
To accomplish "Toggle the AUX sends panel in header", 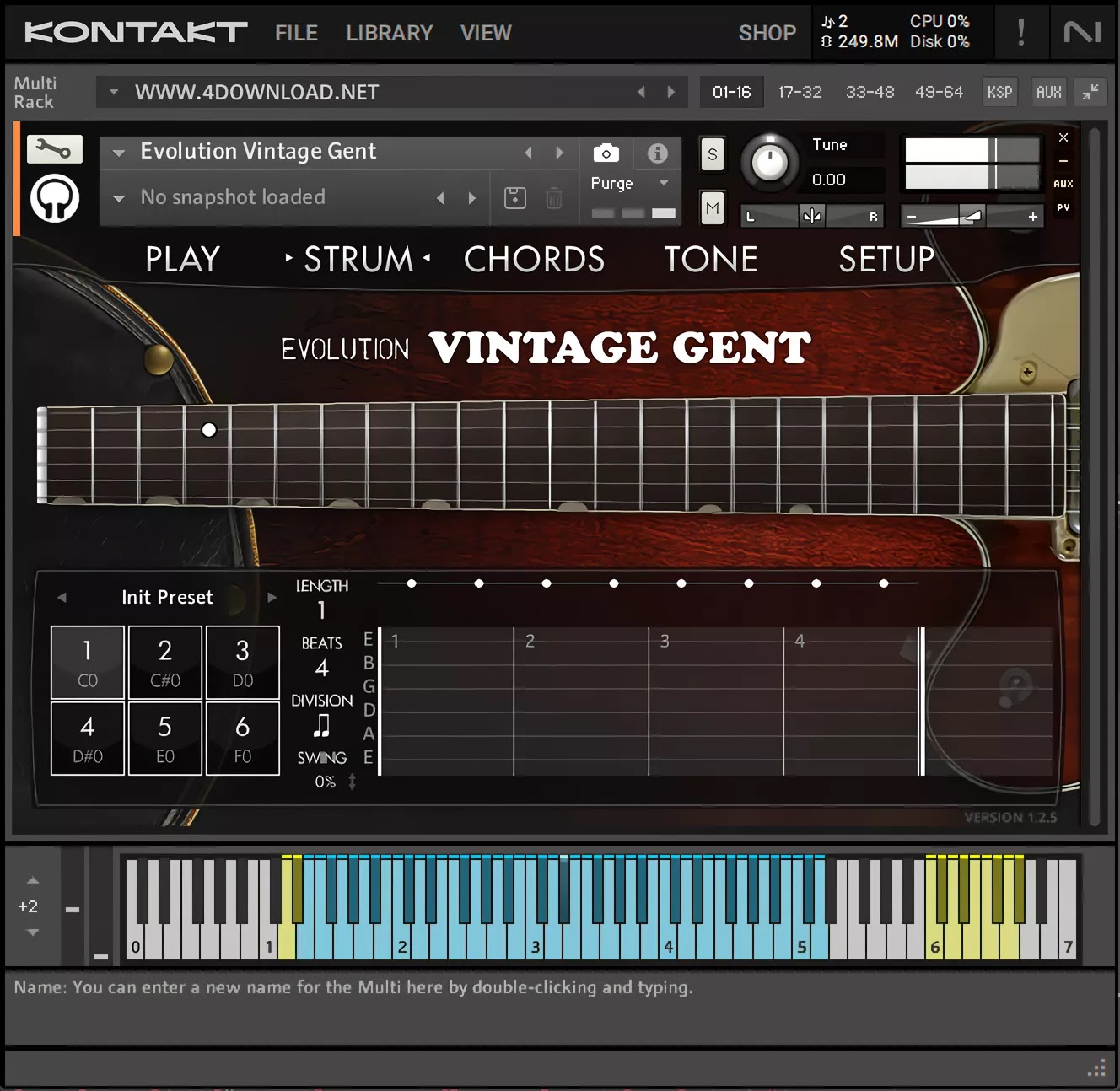I will [1048, 92].
